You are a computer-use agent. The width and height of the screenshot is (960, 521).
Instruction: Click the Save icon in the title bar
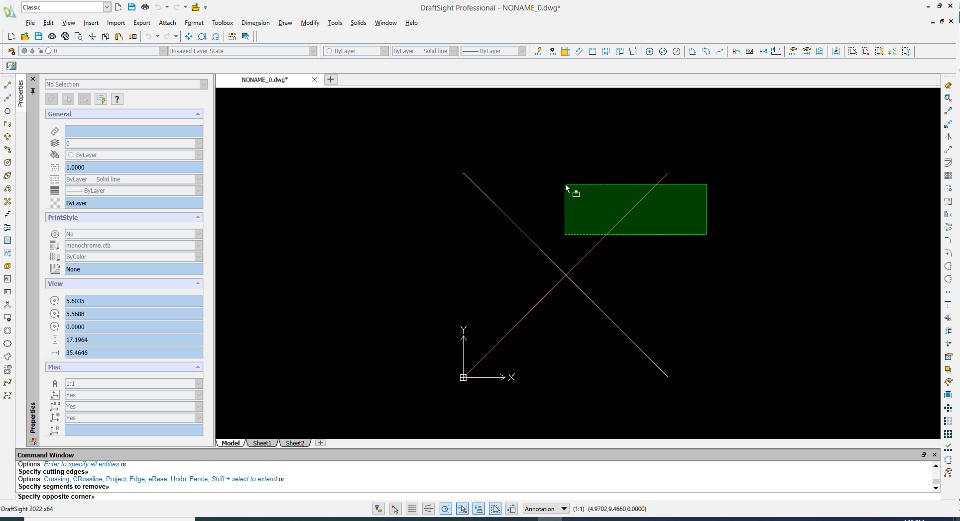[x=131, y=7]
